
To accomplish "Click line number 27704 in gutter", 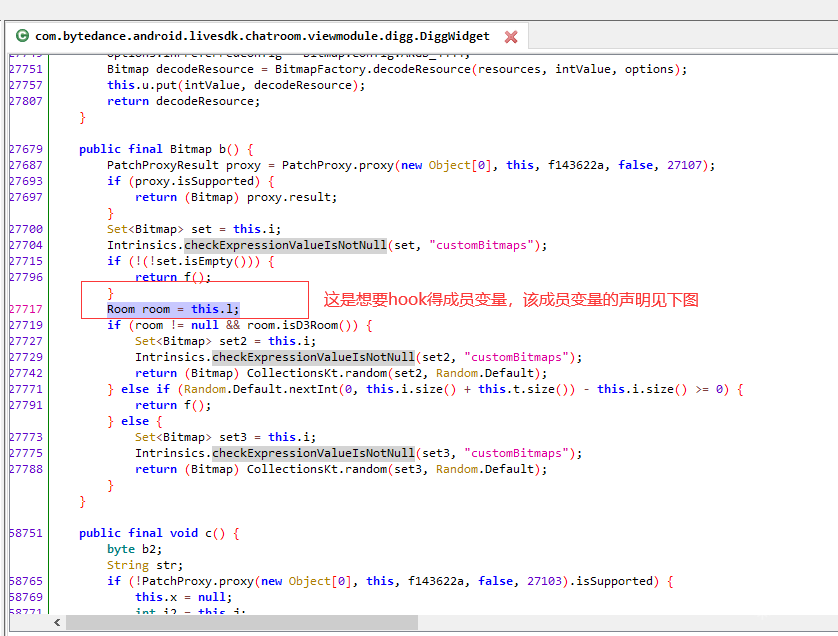I will (26, 246).
